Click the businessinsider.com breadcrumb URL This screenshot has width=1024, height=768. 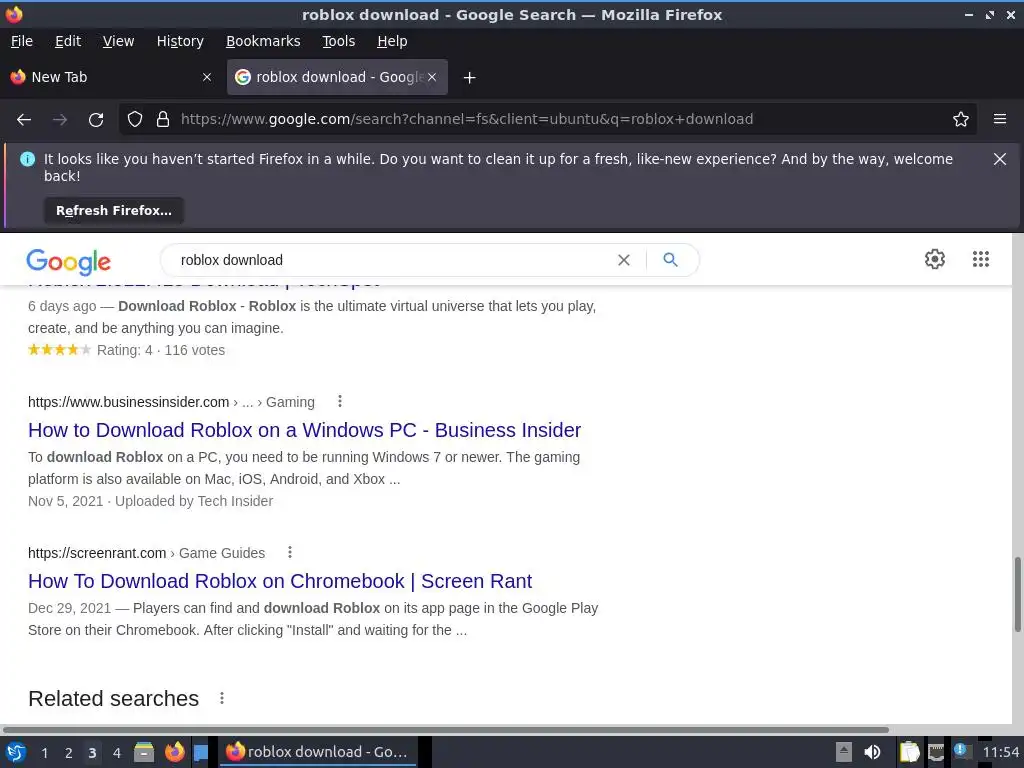coord(171,402)
